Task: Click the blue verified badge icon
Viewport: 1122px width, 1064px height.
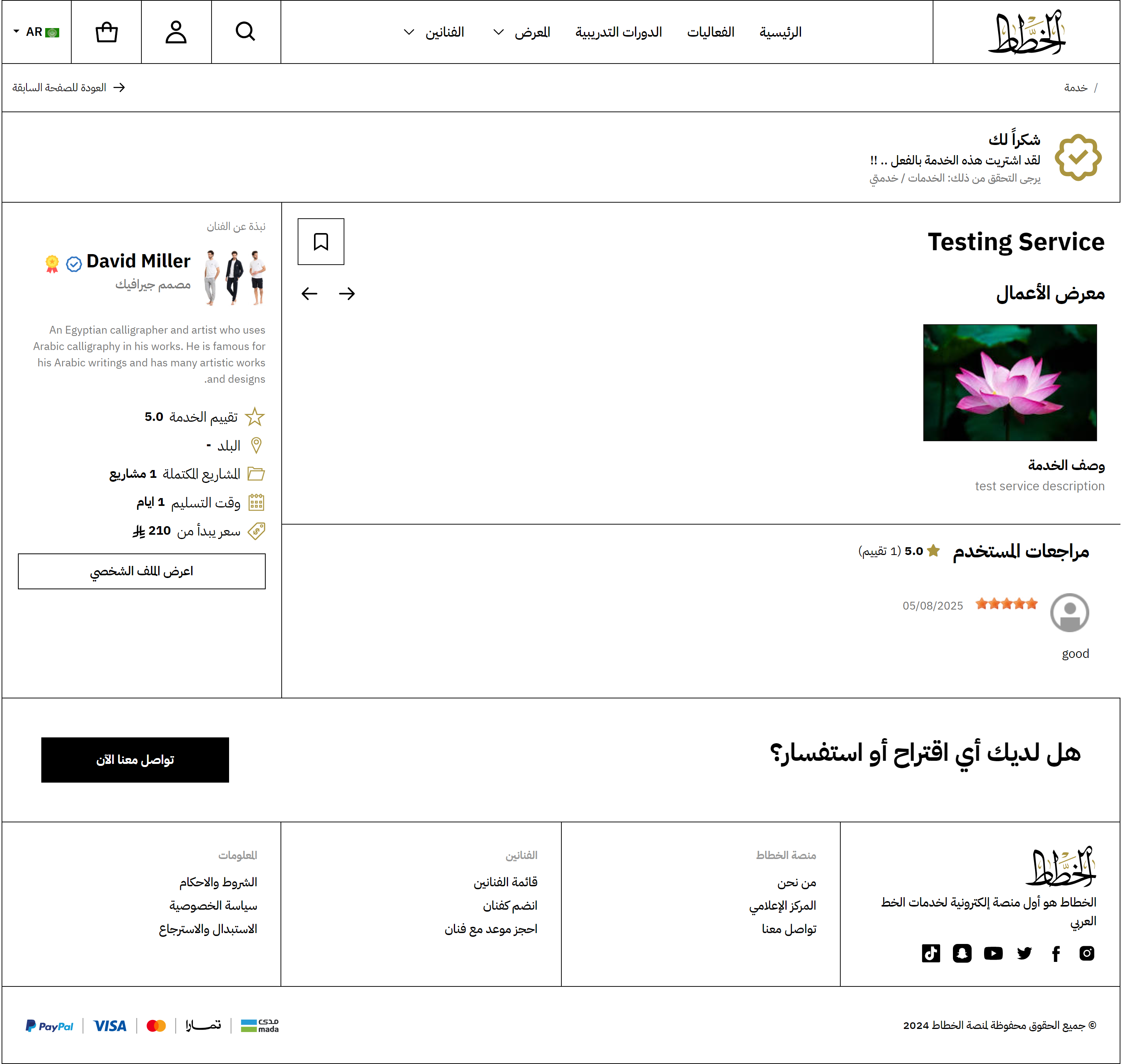Action: (x=74, y=264)
